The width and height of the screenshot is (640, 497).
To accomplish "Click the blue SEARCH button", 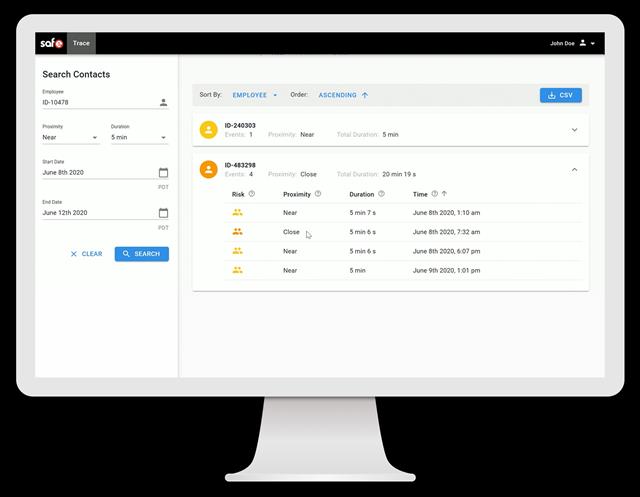I will (x=142, y=254).
